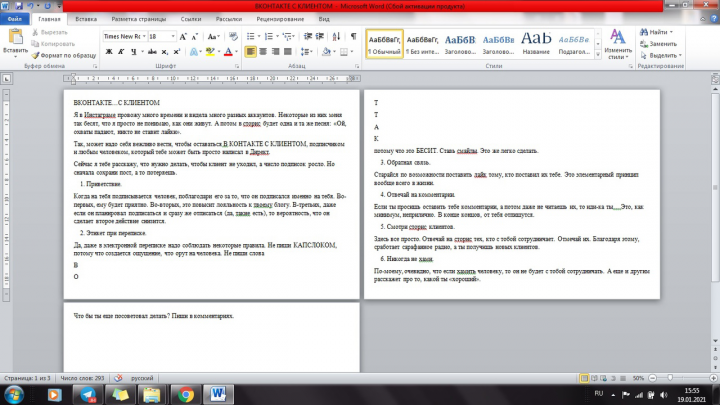Viewport: 720px width, 405px height.
Task: Open Windows Start menu
Action: click(x=14, y=394)
